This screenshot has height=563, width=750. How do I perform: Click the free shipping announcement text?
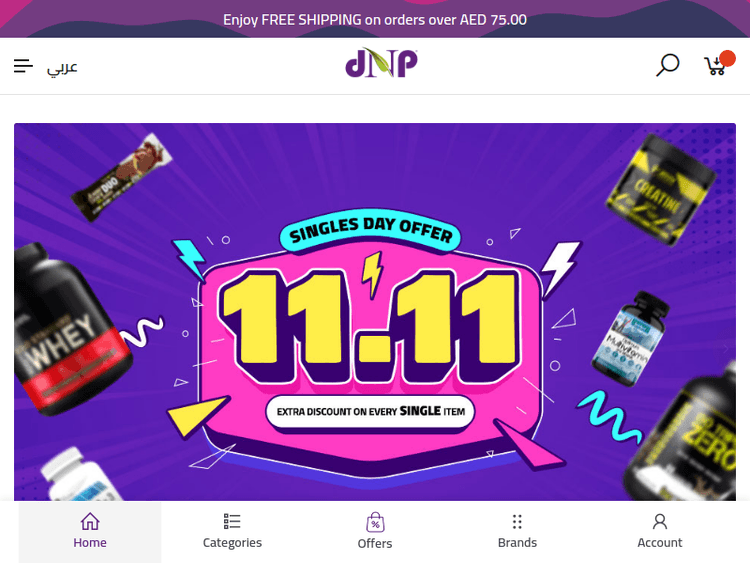[375, 20]
